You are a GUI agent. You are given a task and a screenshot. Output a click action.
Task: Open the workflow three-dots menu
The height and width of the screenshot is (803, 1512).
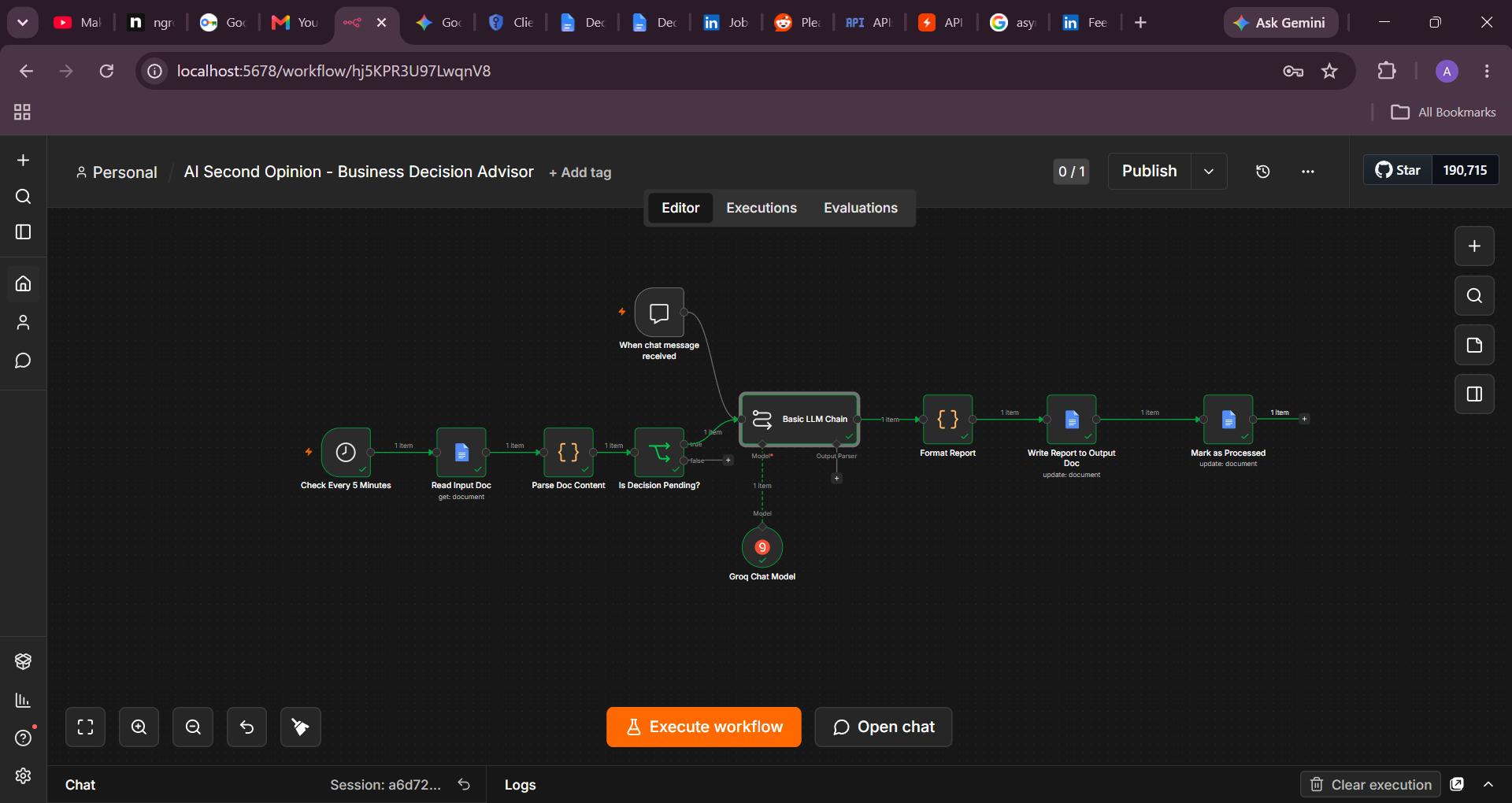(x=1308, y=172)
